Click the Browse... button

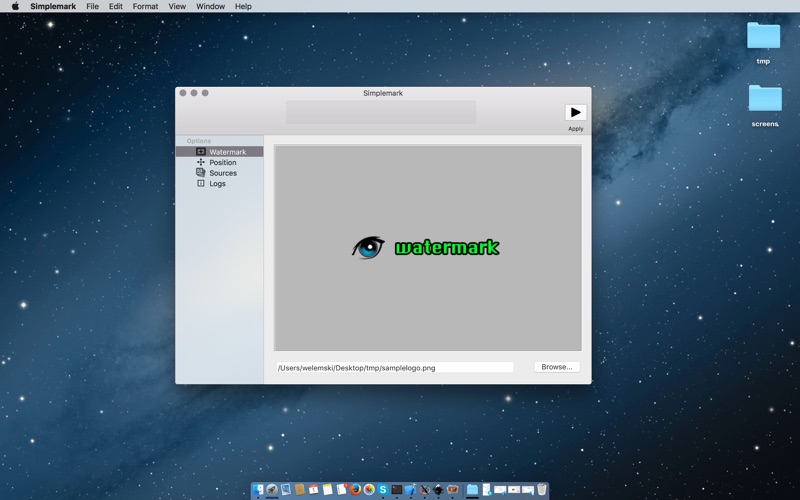coord(556,367)
